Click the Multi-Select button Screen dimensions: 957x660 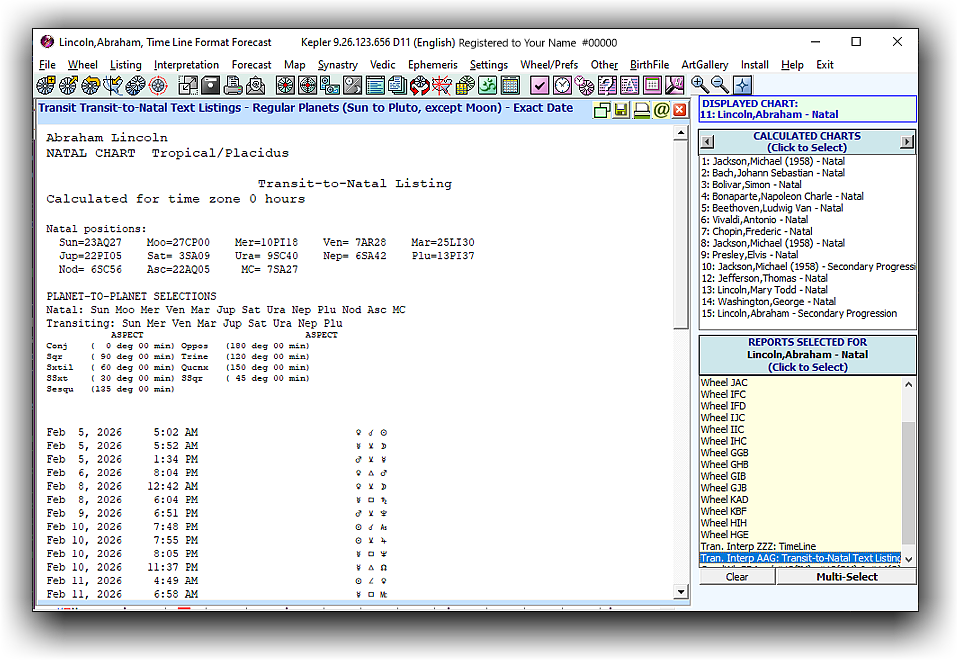coord(846,577)
